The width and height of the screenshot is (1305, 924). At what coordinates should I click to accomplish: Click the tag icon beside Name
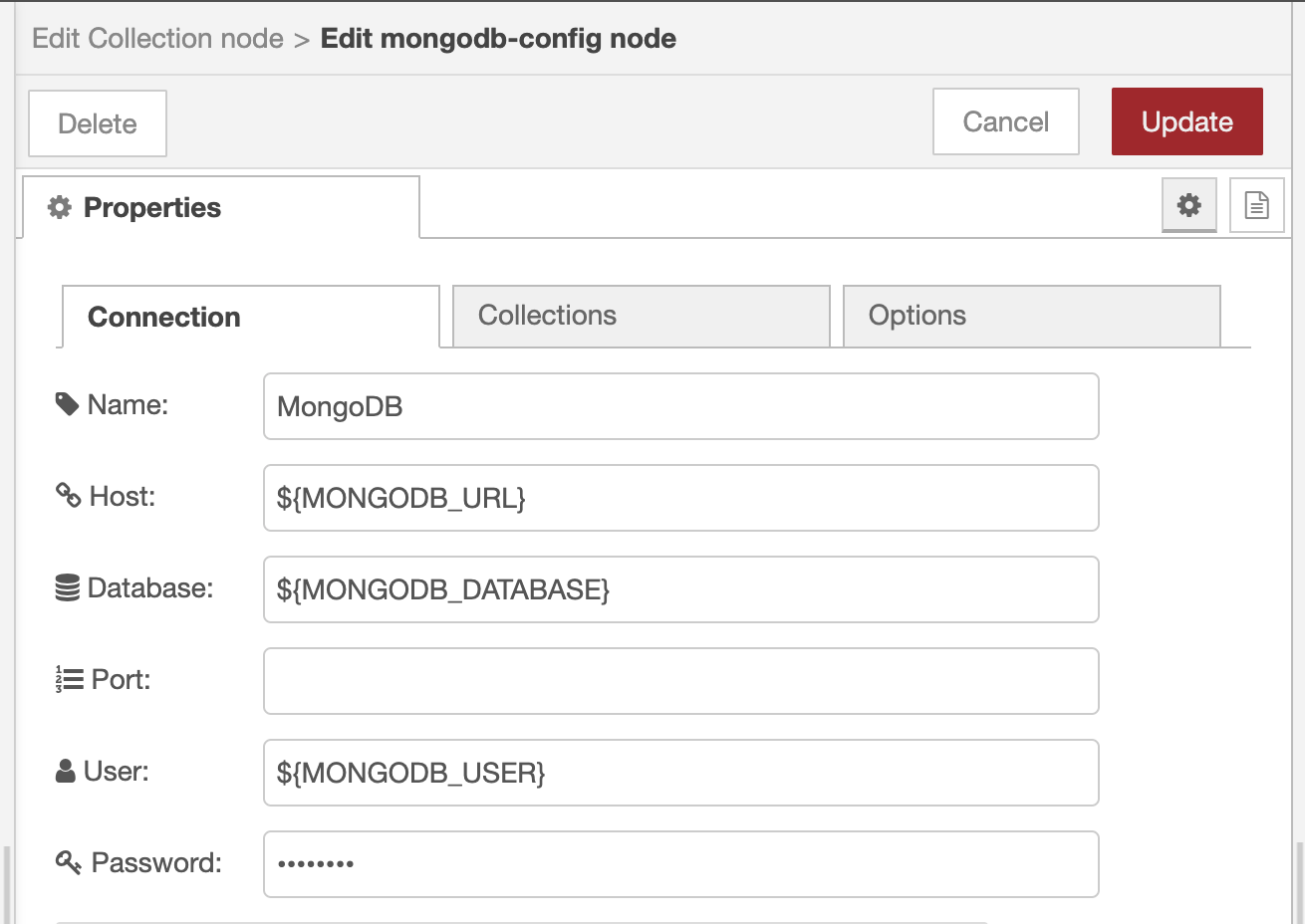pyautogui.click(x=67, y=404)
